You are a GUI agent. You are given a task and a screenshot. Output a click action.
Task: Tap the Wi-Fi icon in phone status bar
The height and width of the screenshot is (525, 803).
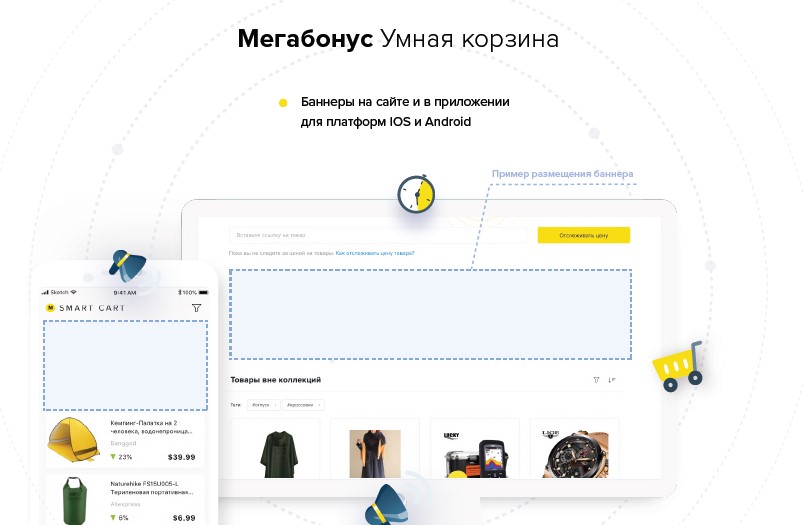click(74, 292)
